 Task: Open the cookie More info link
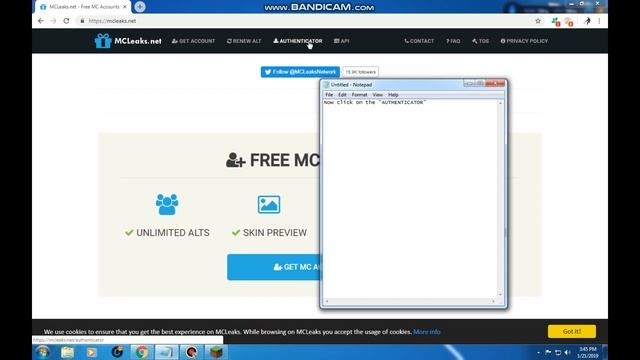click(427, 332)
